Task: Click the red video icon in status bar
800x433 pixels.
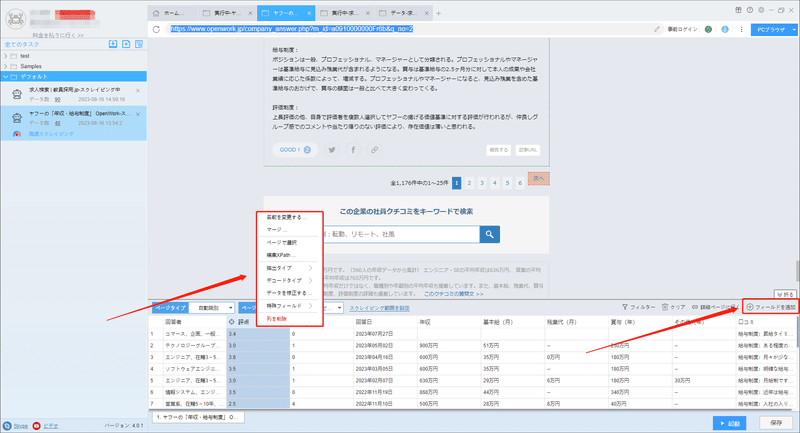Action: coord(36,426)
